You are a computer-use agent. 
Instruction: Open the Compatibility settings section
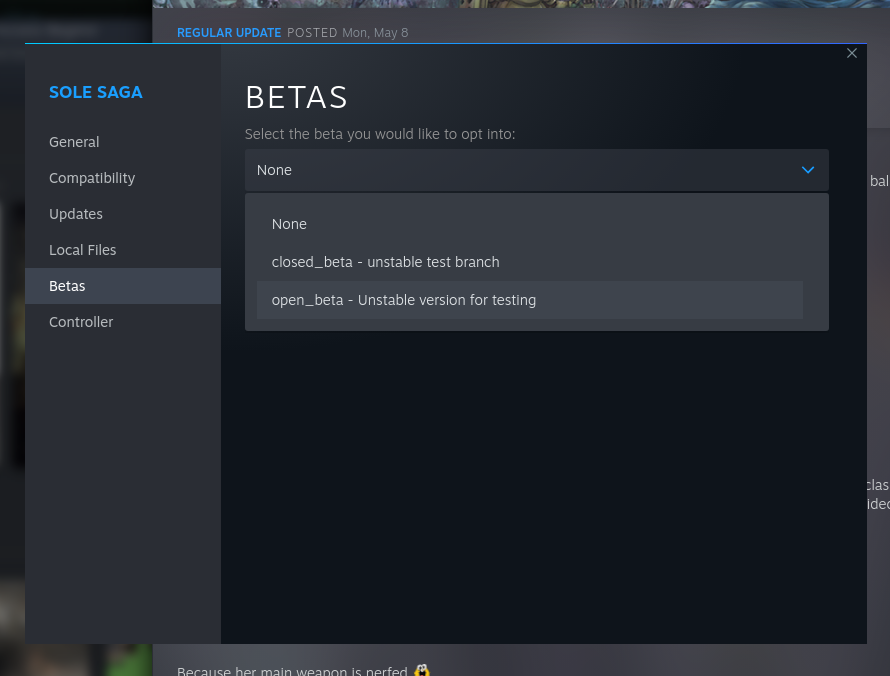[x=92, y=178]
